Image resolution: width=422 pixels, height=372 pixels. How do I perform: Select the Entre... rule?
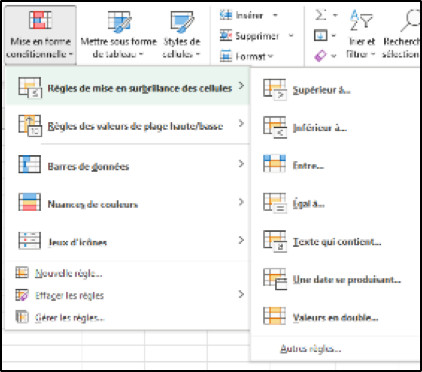336,165
